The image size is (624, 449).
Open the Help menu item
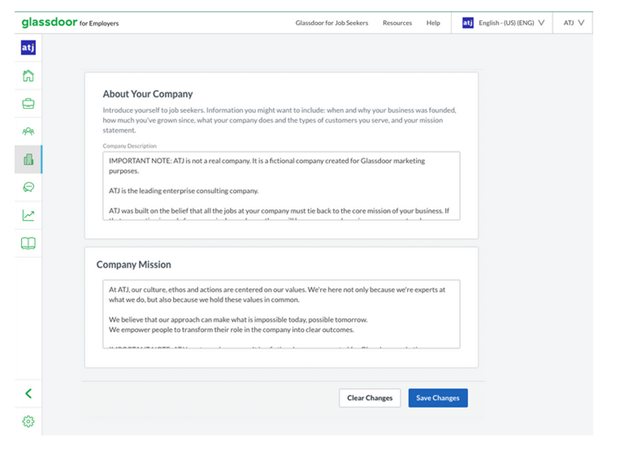tap(433, 23)
